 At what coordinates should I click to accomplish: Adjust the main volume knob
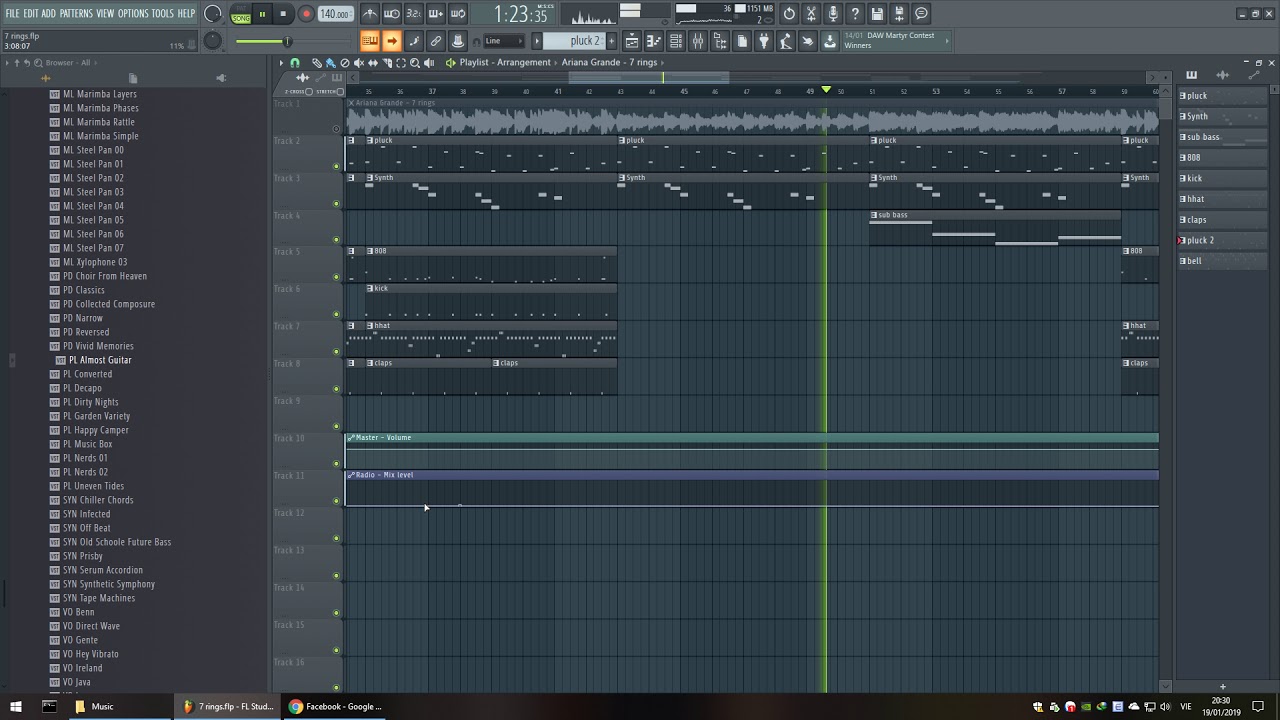[x=212, y=14]
